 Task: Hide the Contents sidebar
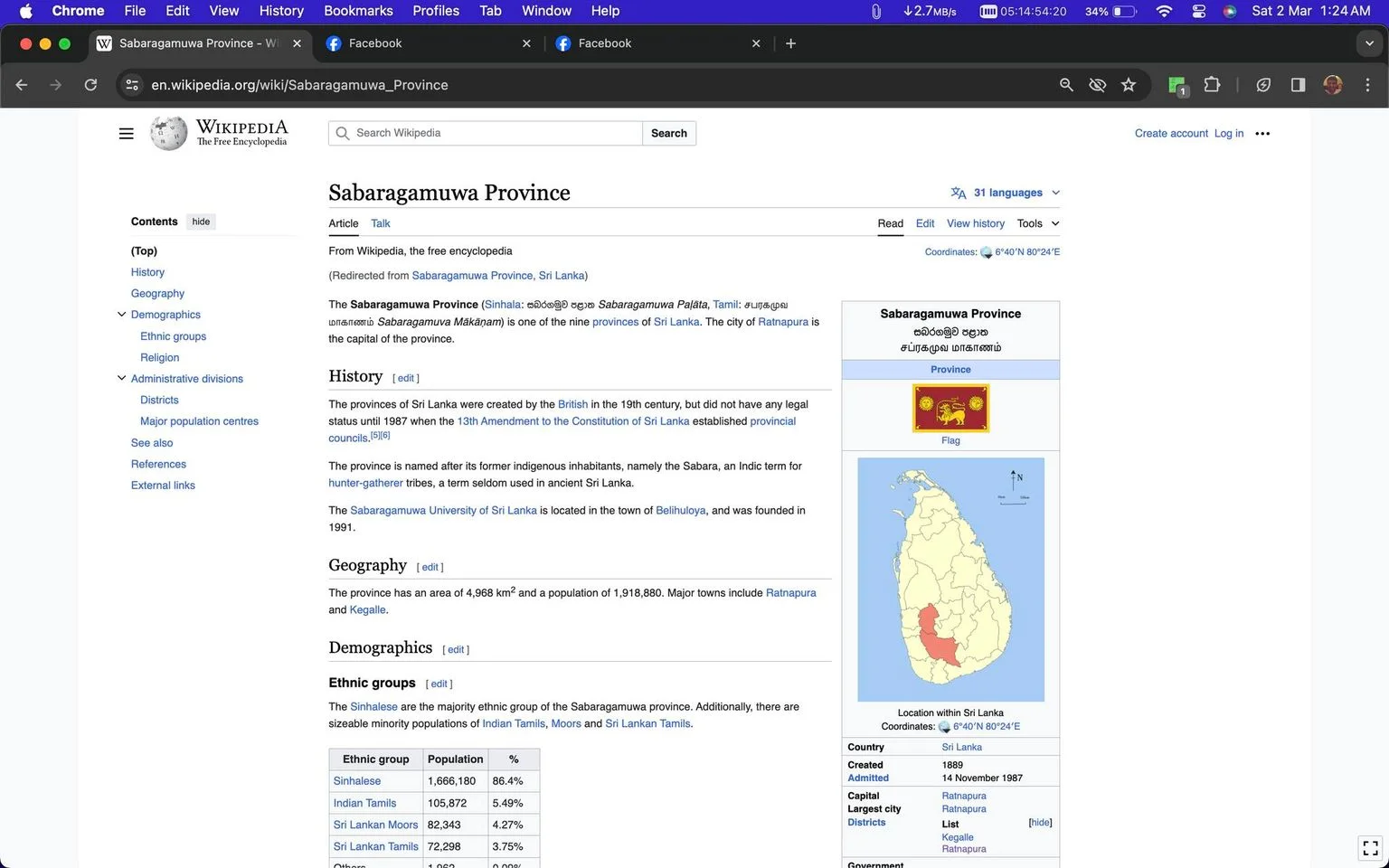201,222
